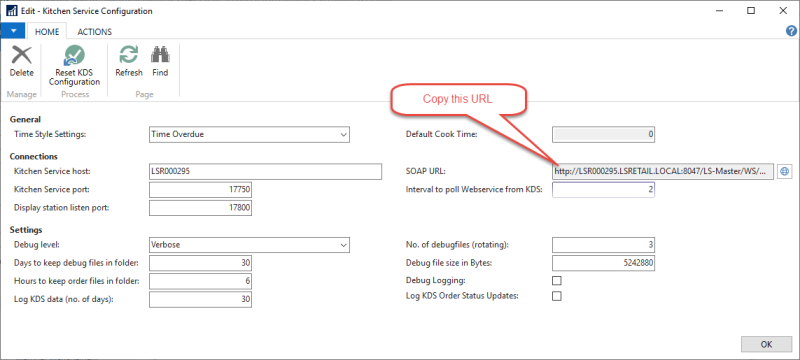
Task: Click the Refresh icon in the ribbon
Action: [x=129, y=55]
